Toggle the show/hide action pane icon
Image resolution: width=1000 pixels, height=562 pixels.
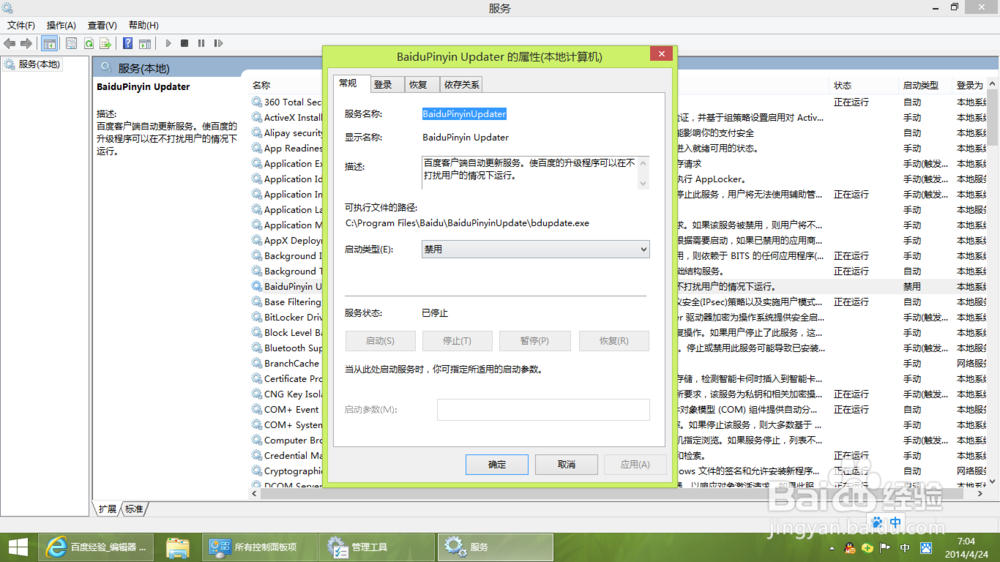[145, 43]
